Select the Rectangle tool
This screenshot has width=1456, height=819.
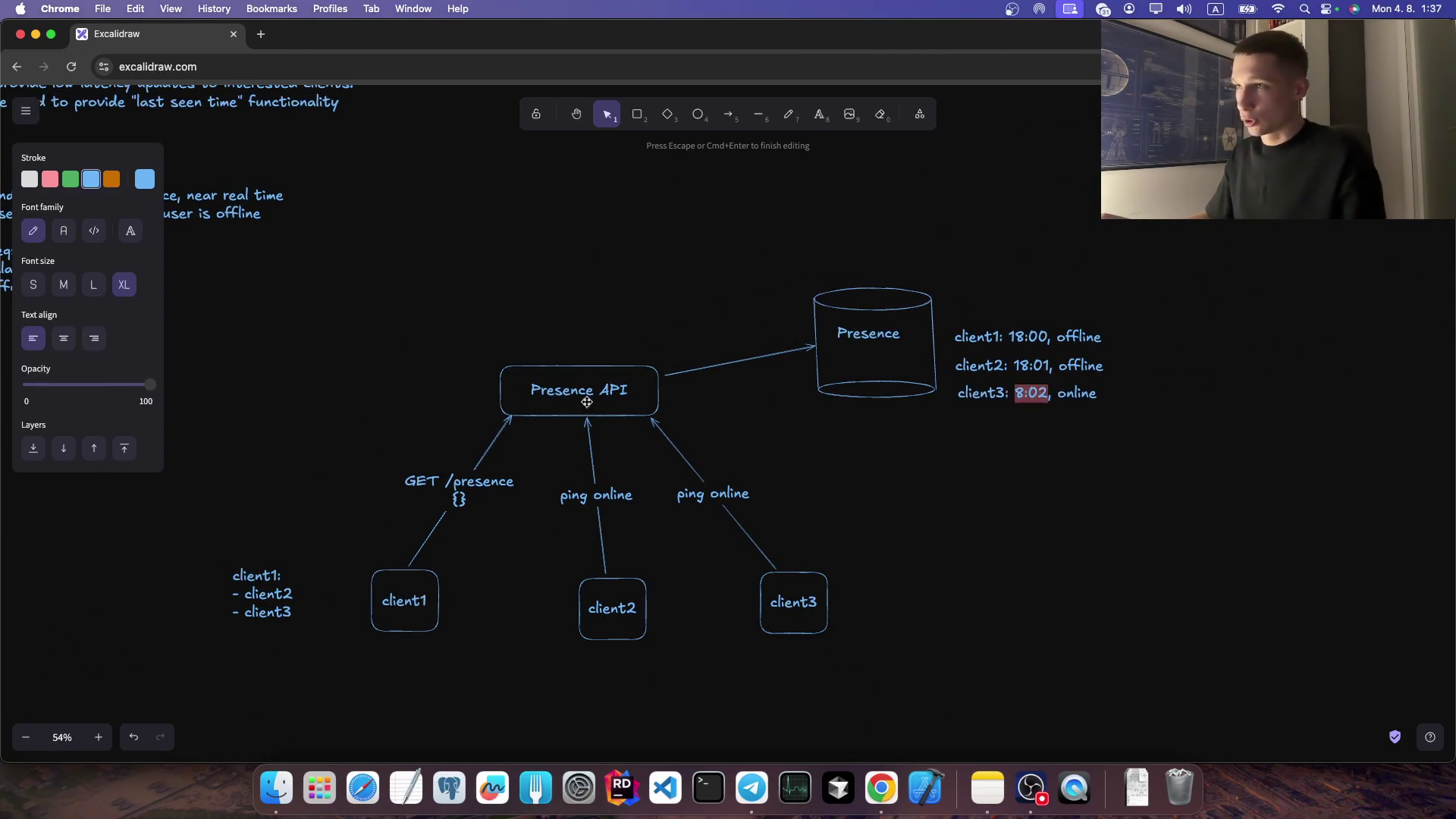tap(638, 114)
